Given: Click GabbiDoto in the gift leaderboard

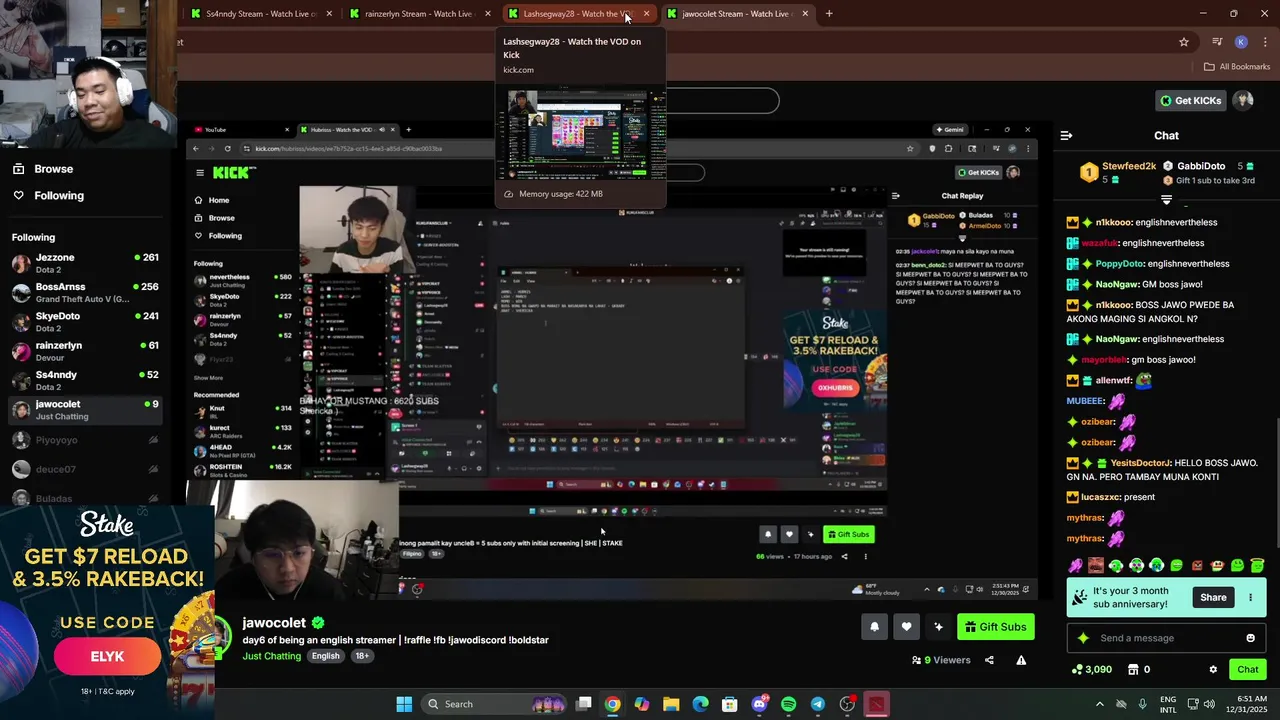Looking at the screenshot, I should point(1201,166).
